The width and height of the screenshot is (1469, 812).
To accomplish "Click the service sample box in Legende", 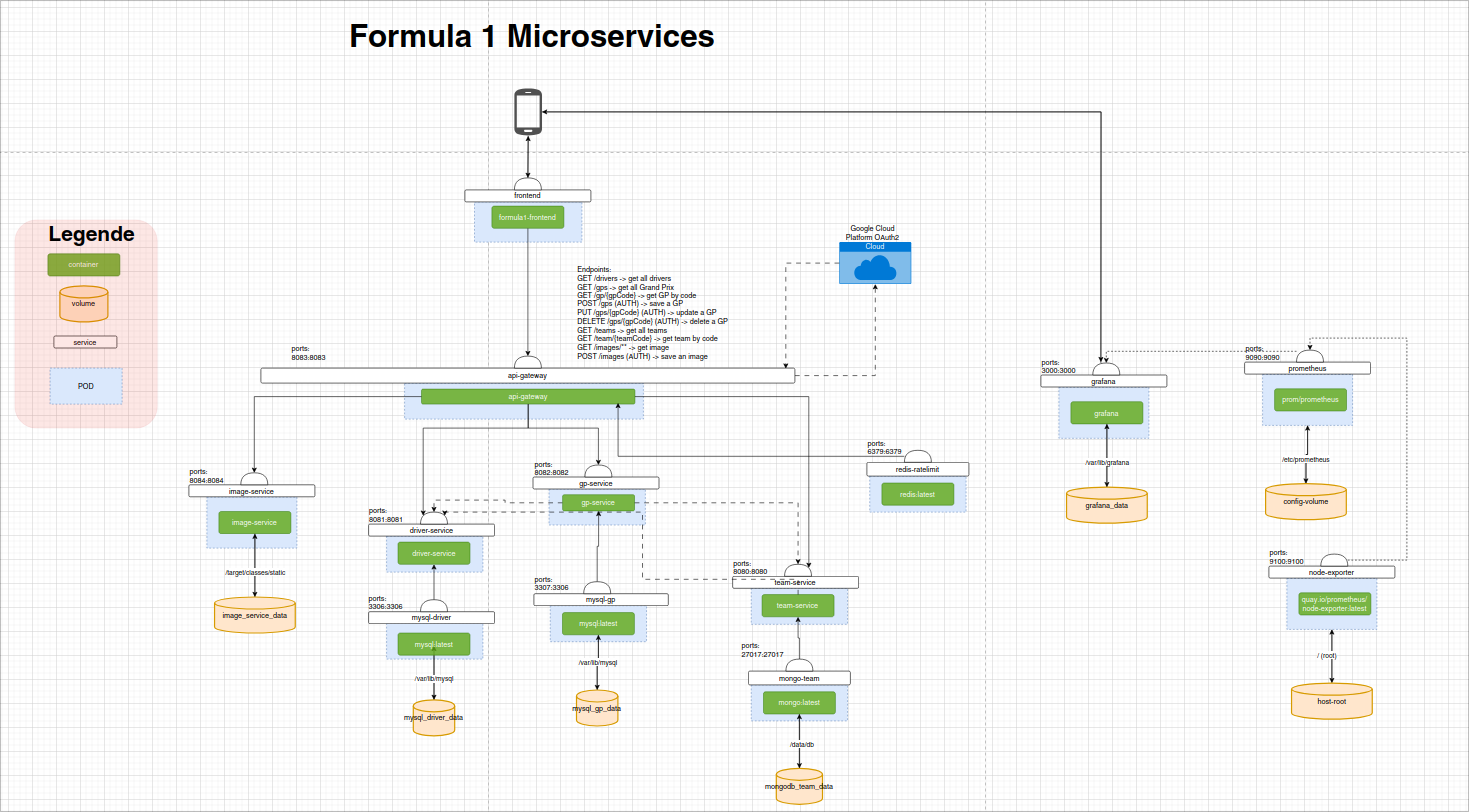I will [x=85, y=342].
